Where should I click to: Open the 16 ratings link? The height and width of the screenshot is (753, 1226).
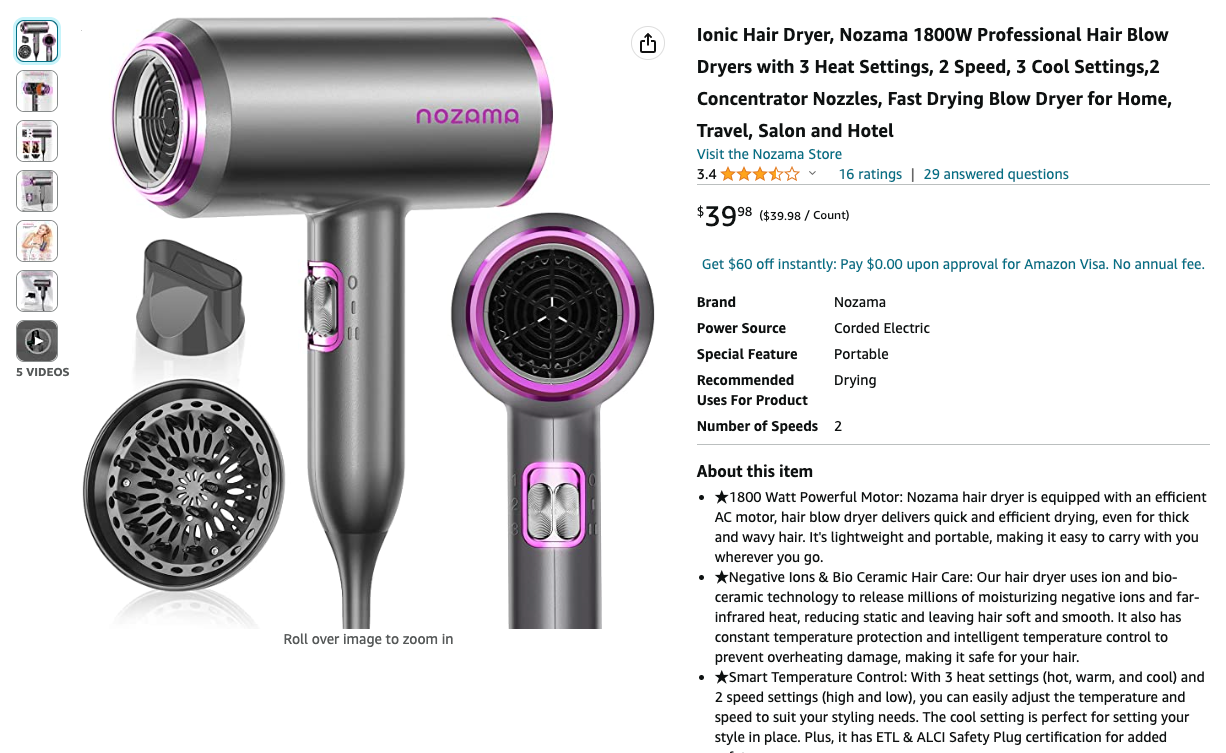(x=870, y=174)
